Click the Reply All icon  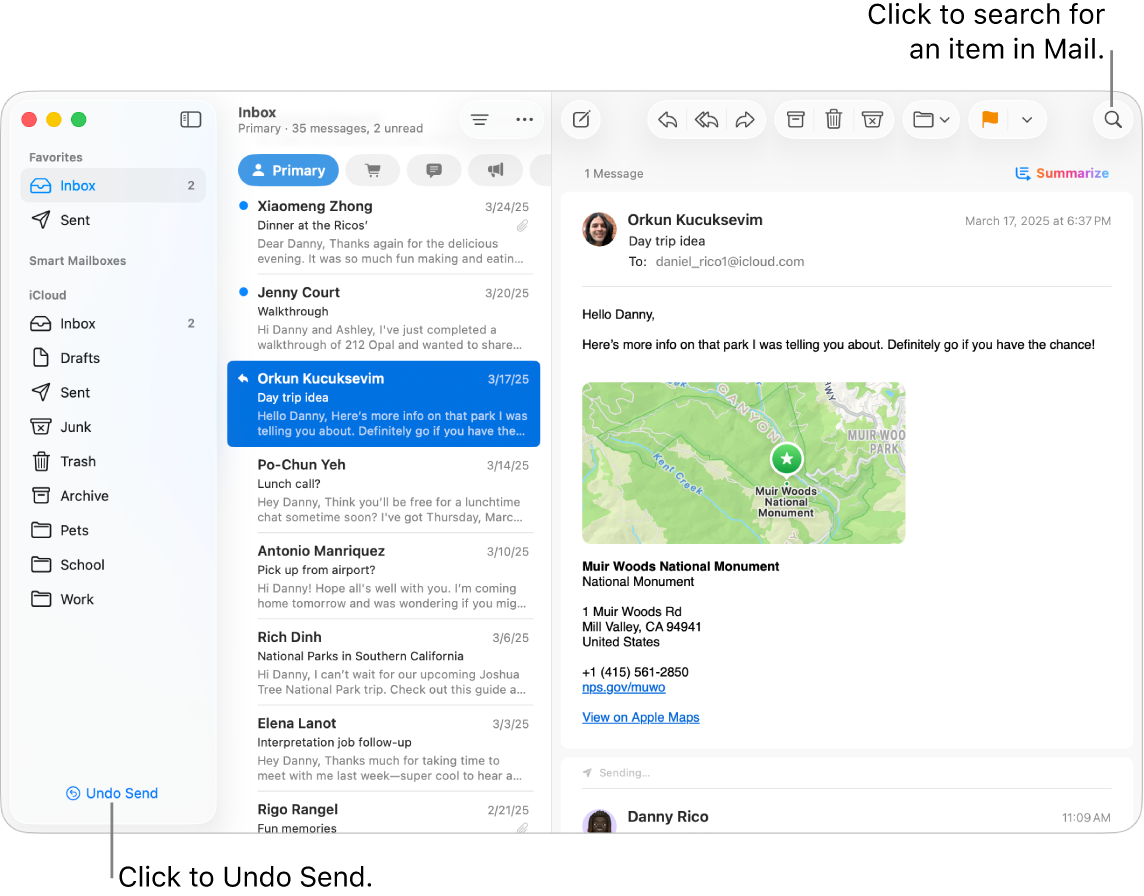(x=706, y=119)
